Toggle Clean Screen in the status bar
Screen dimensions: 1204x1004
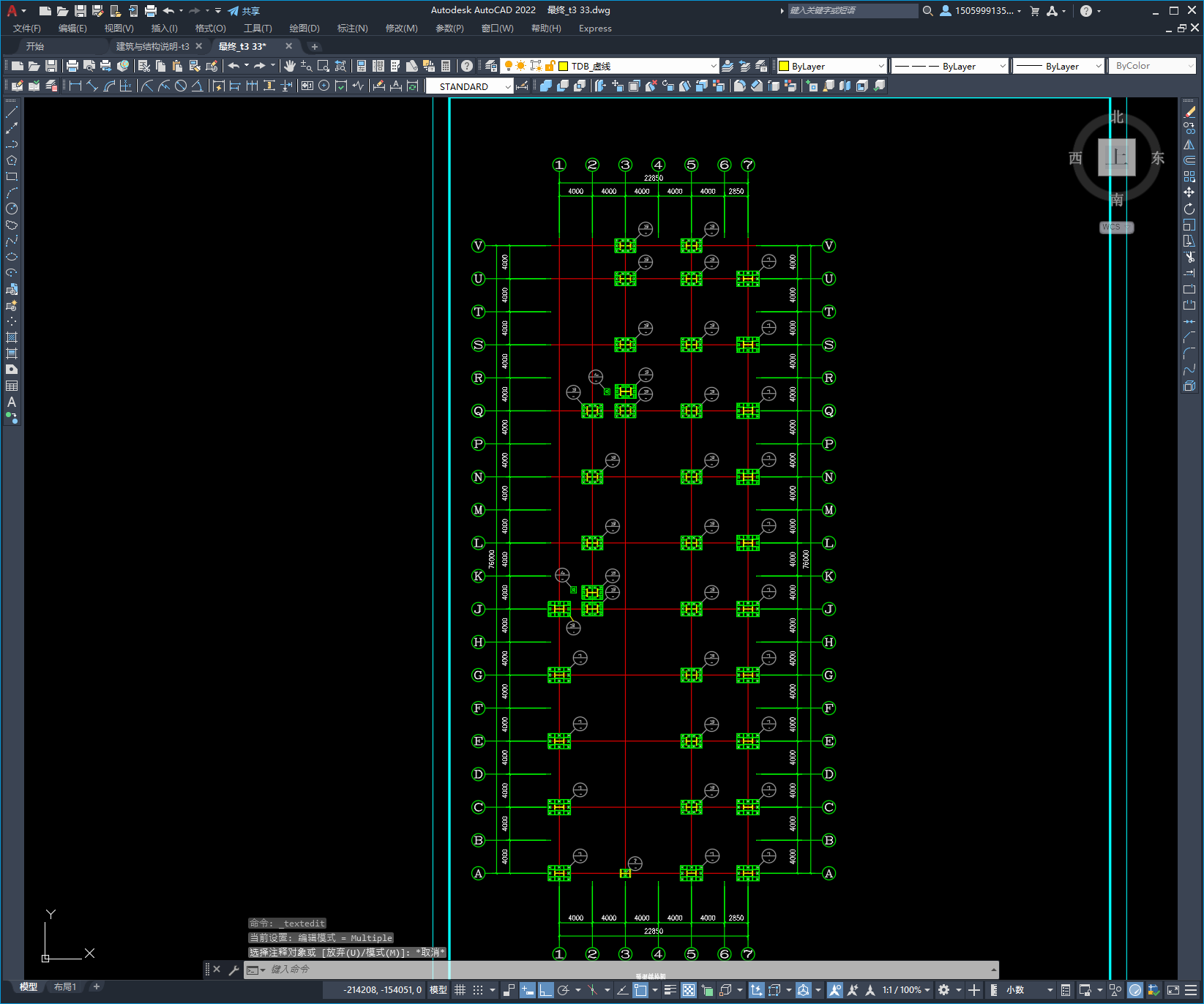pos(1173,990)
